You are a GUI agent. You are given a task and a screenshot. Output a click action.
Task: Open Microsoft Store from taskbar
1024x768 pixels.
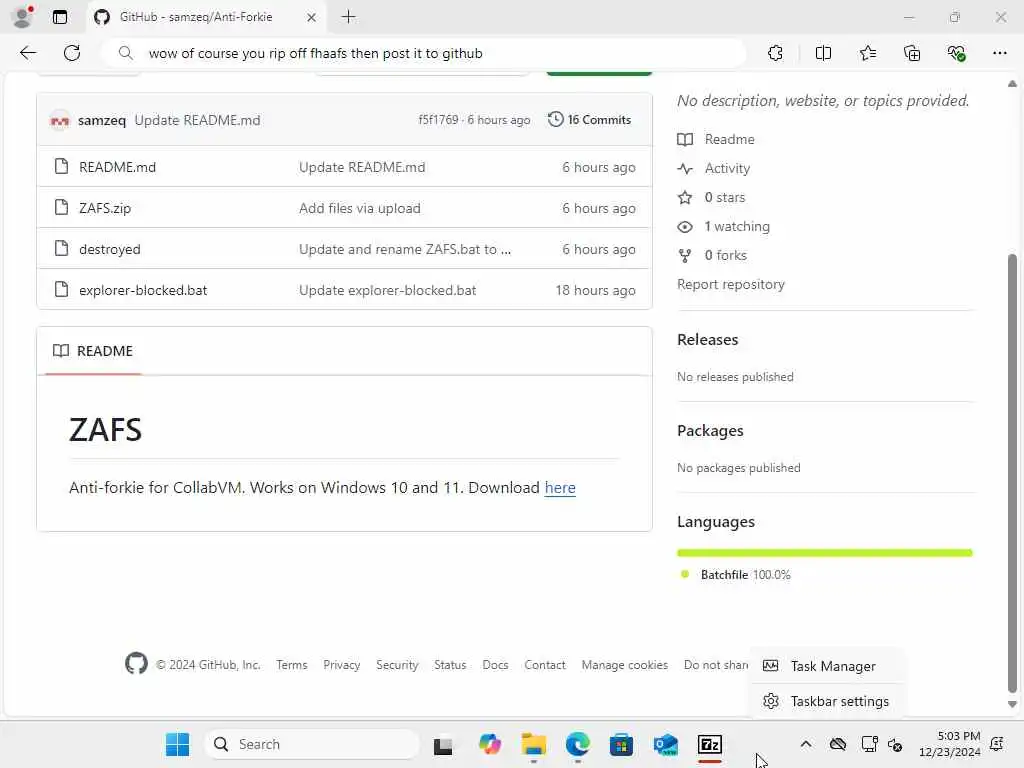[621, 744]
